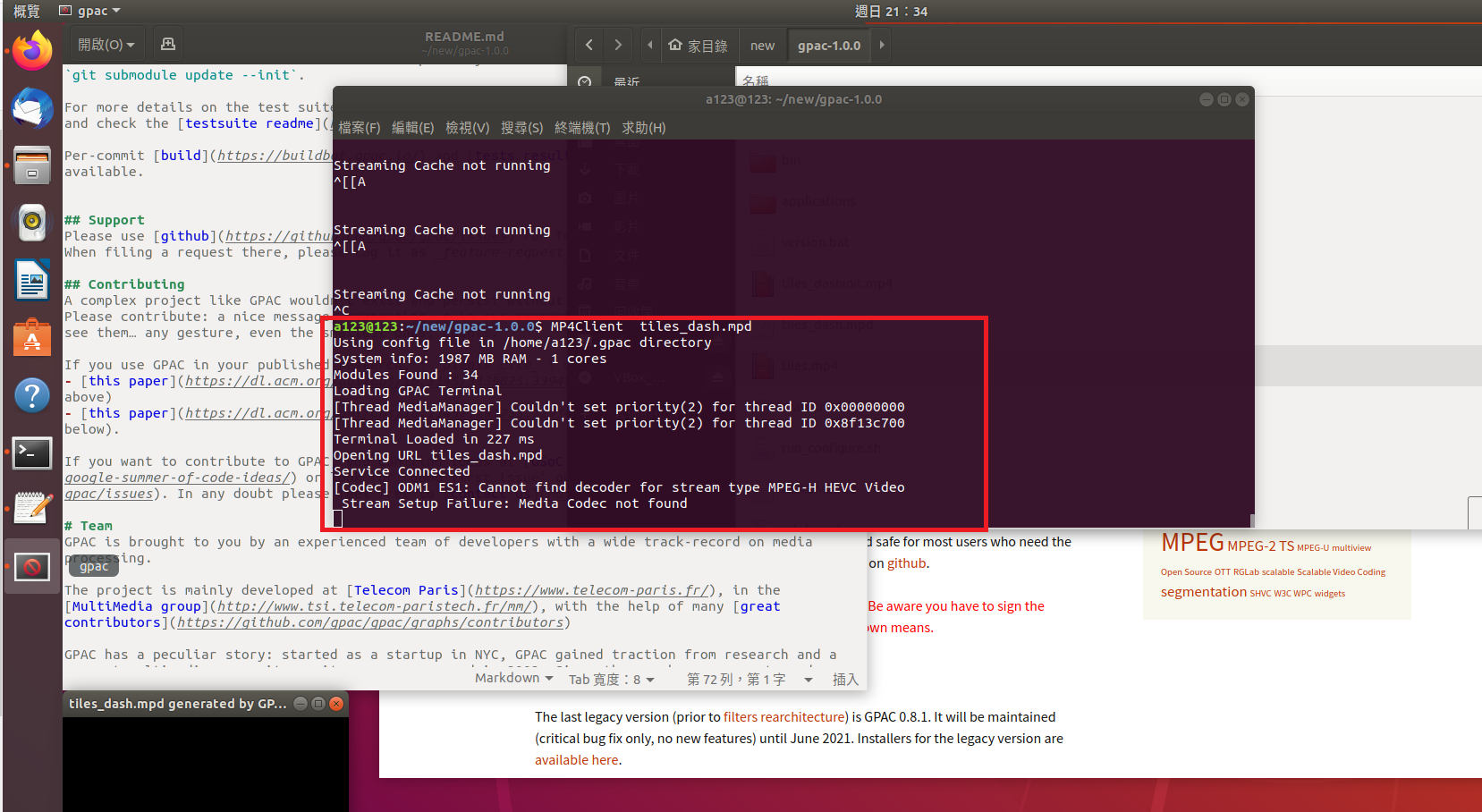Launch the gpac app from the dock

coord(32,566)
